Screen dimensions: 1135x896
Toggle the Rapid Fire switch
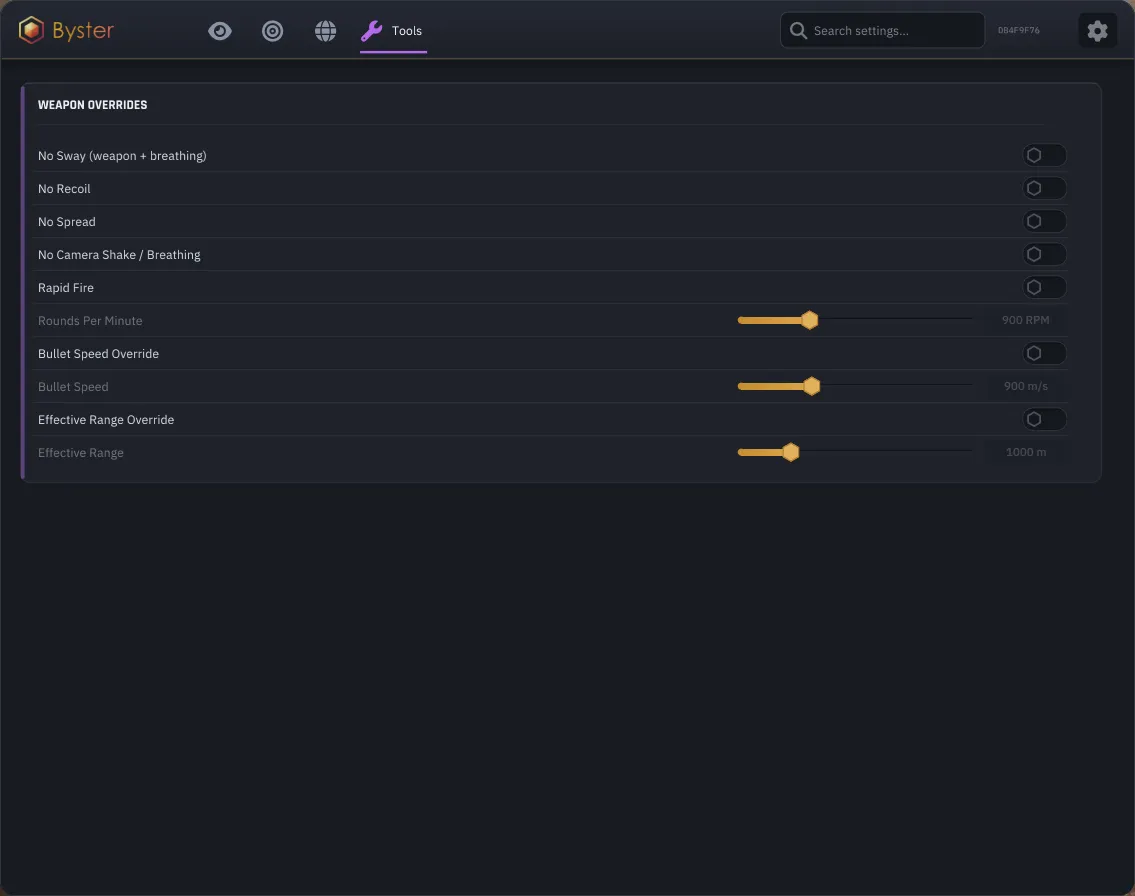(1043, 287)
